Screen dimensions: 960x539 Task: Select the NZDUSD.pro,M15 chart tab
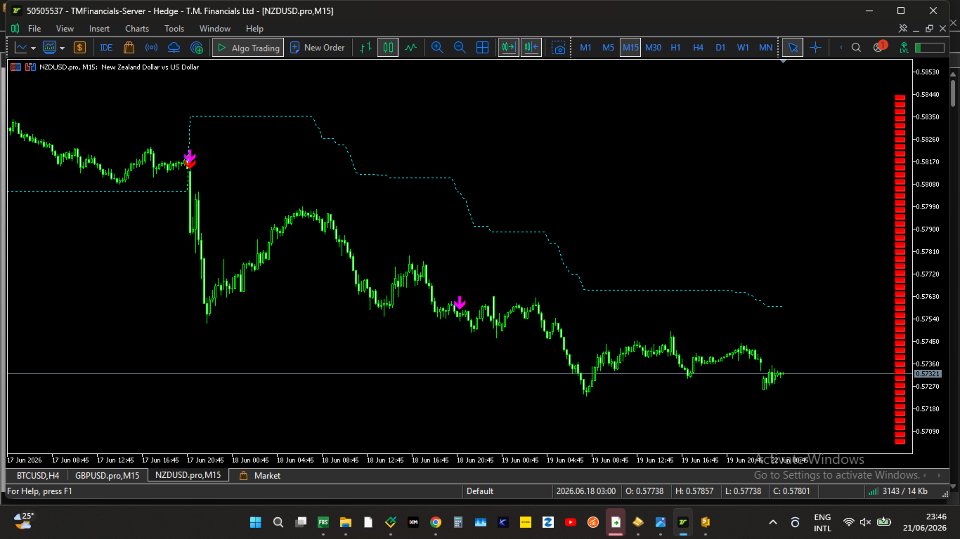188,475
